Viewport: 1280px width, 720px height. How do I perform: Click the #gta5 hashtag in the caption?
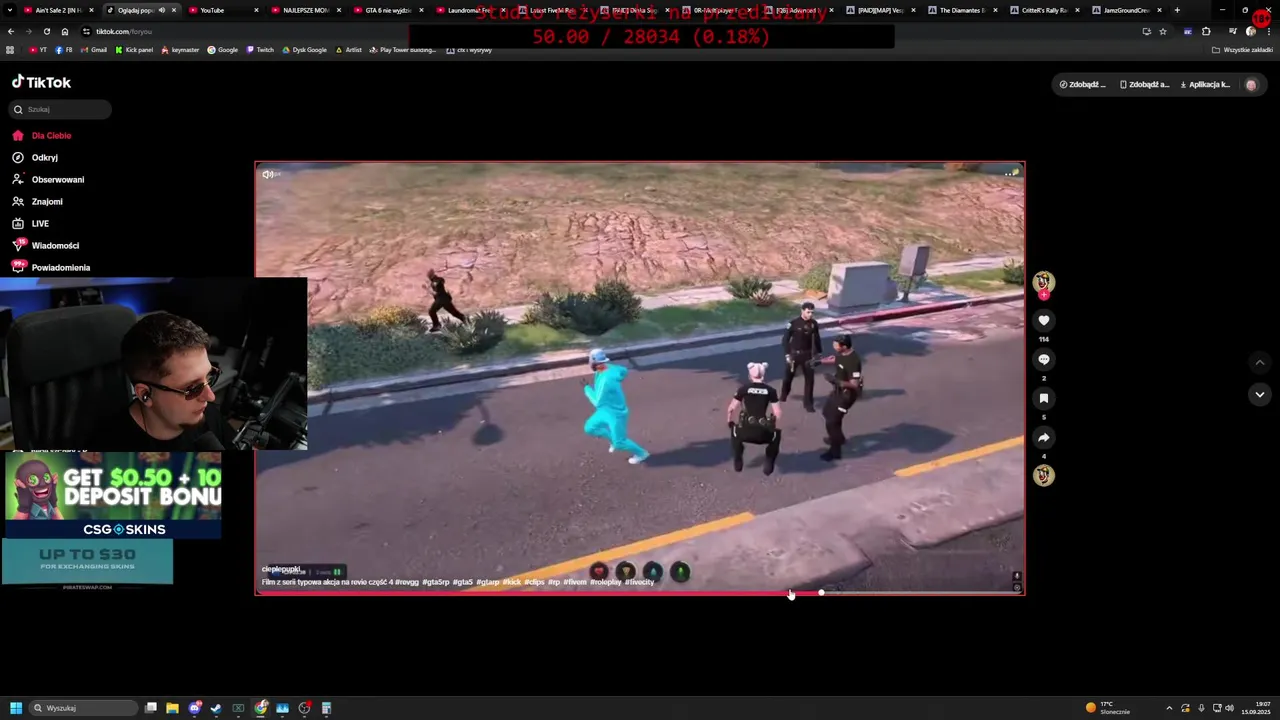pos(462,582)
